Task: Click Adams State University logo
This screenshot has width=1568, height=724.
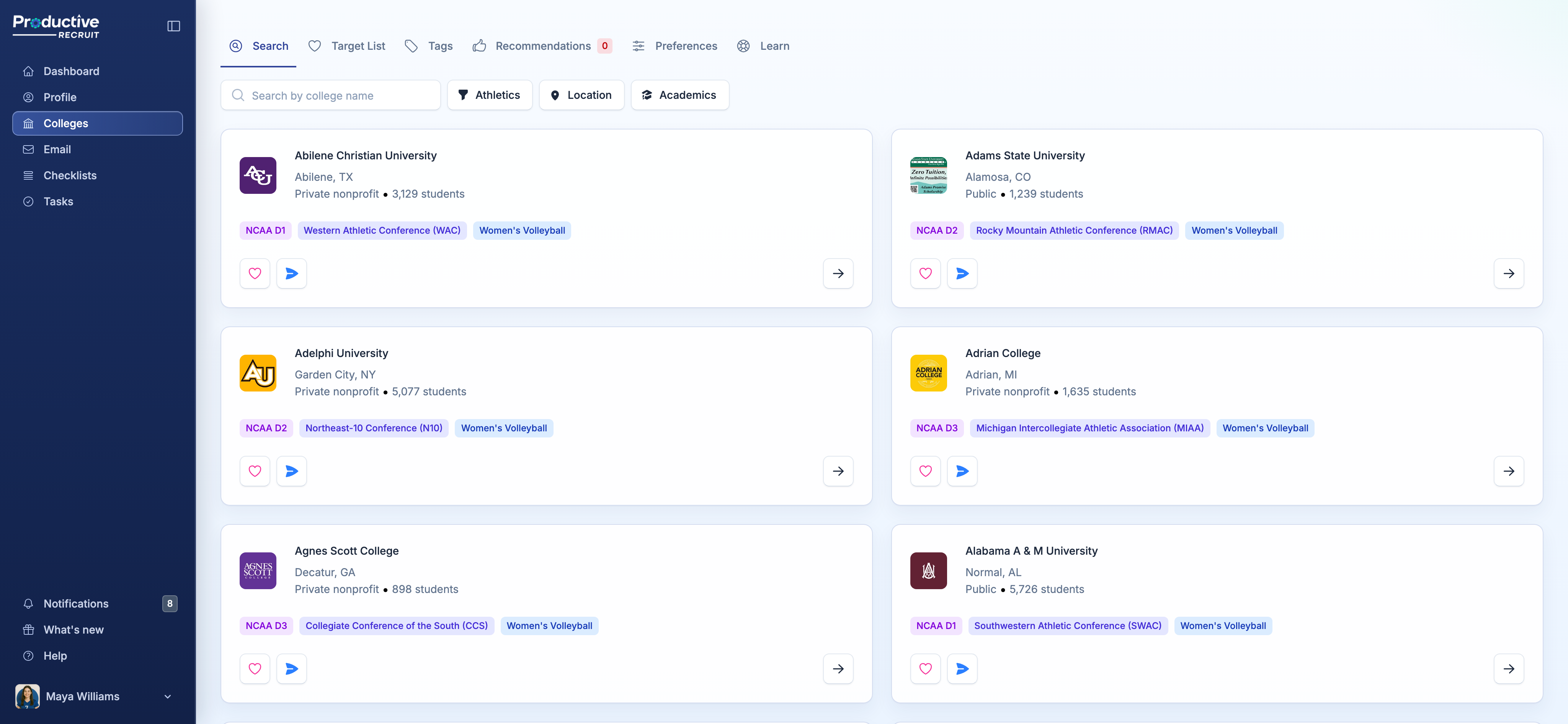Action: coord(929,176)
